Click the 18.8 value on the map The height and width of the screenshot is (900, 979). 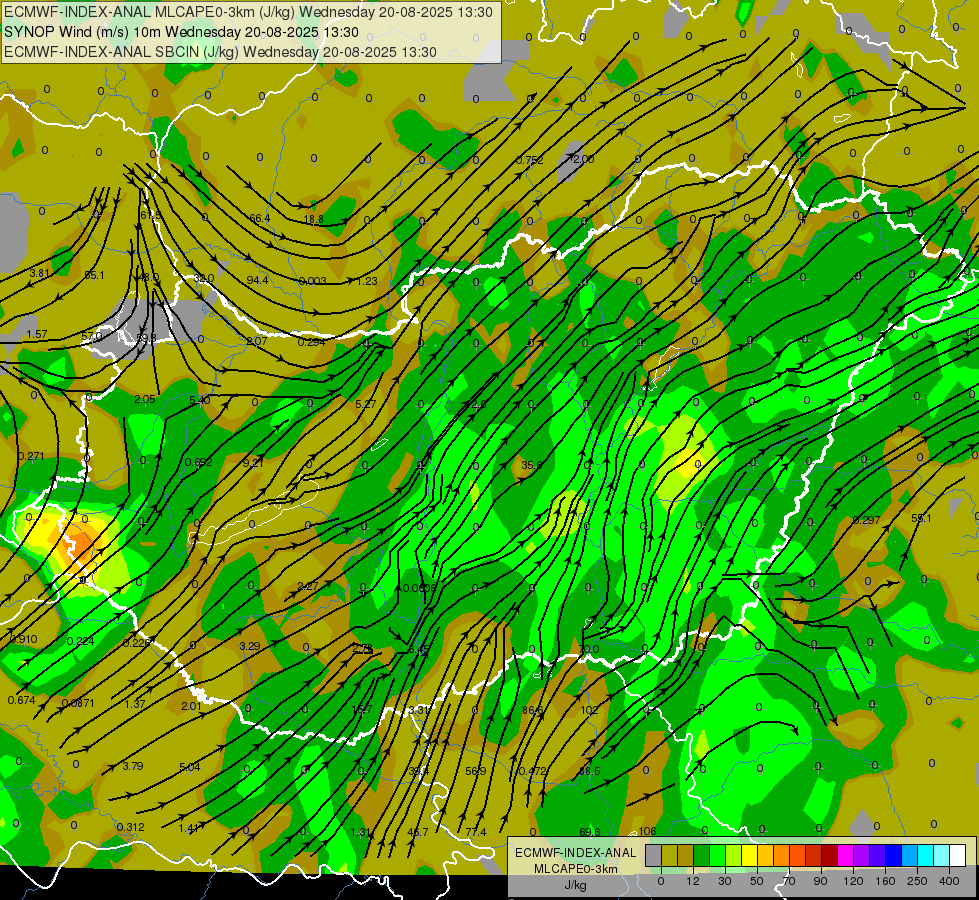point(313,219)
